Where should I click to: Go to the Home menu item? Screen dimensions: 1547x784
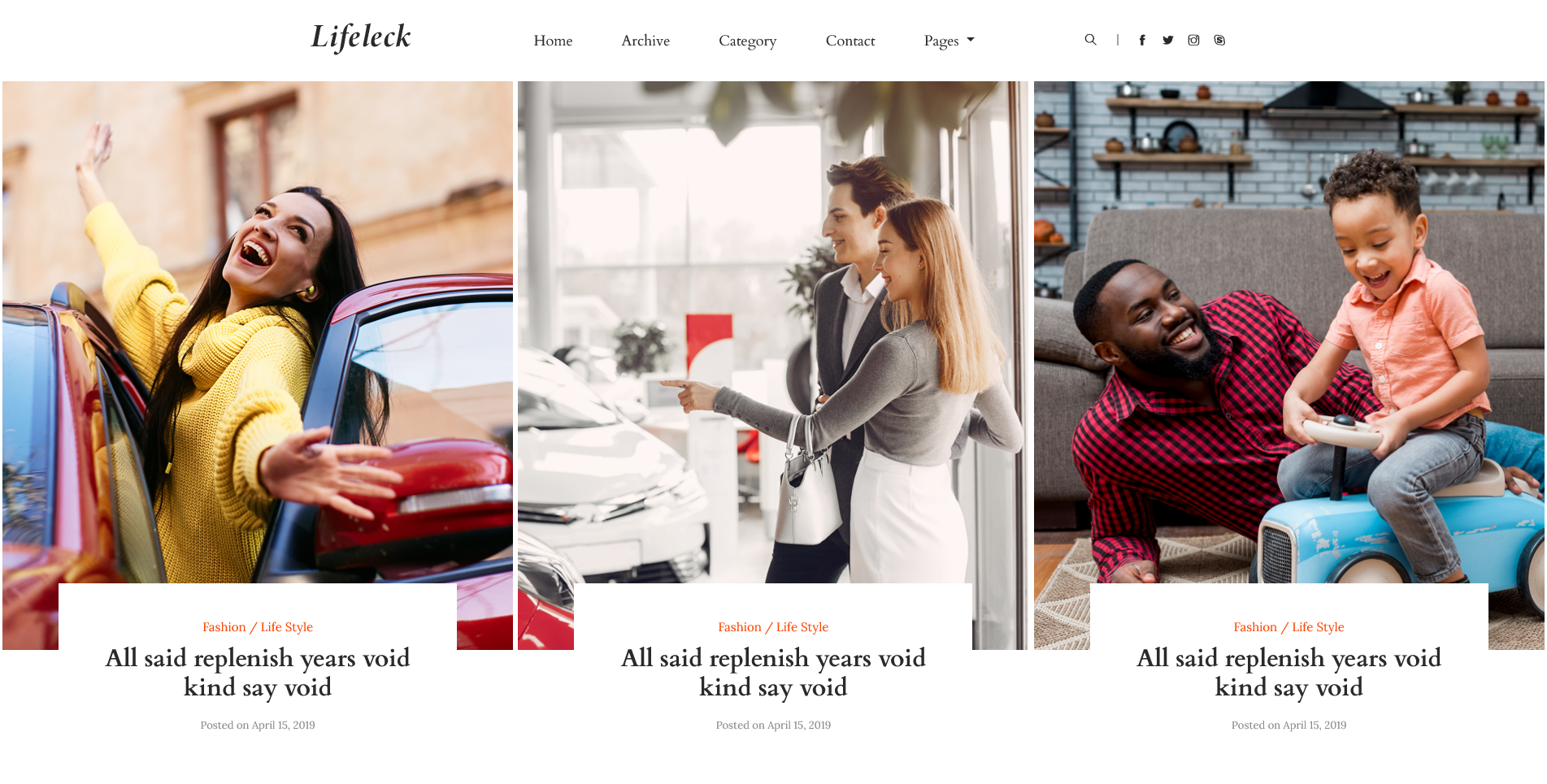tap(553, 41)
